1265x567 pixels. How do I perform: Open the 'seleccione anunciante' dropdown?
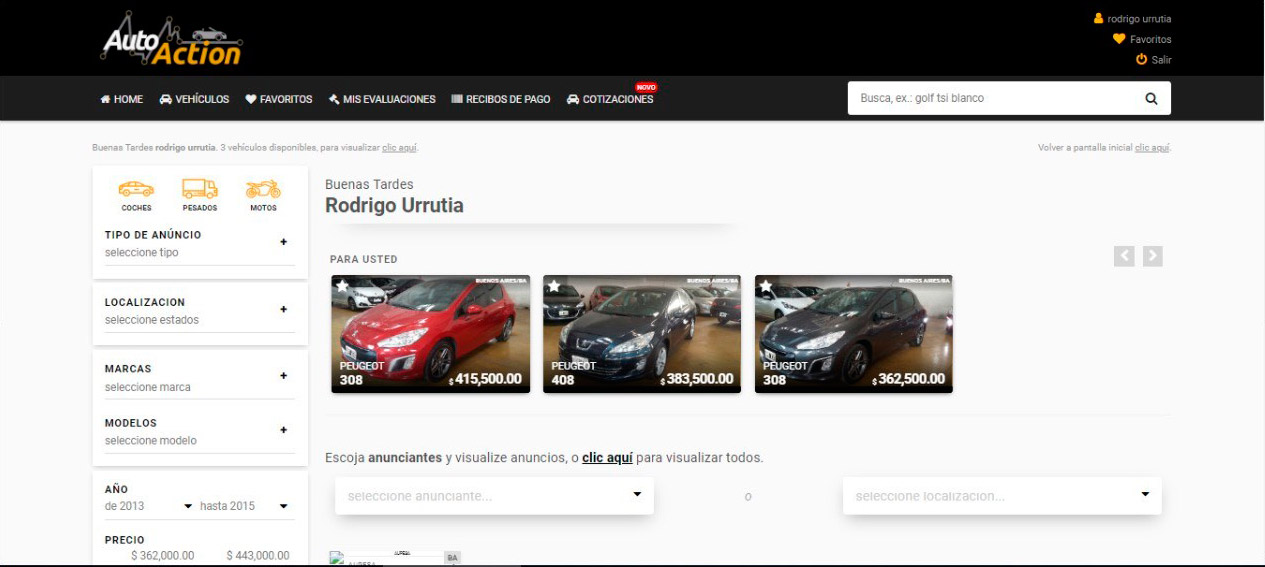tap(494, 495)
